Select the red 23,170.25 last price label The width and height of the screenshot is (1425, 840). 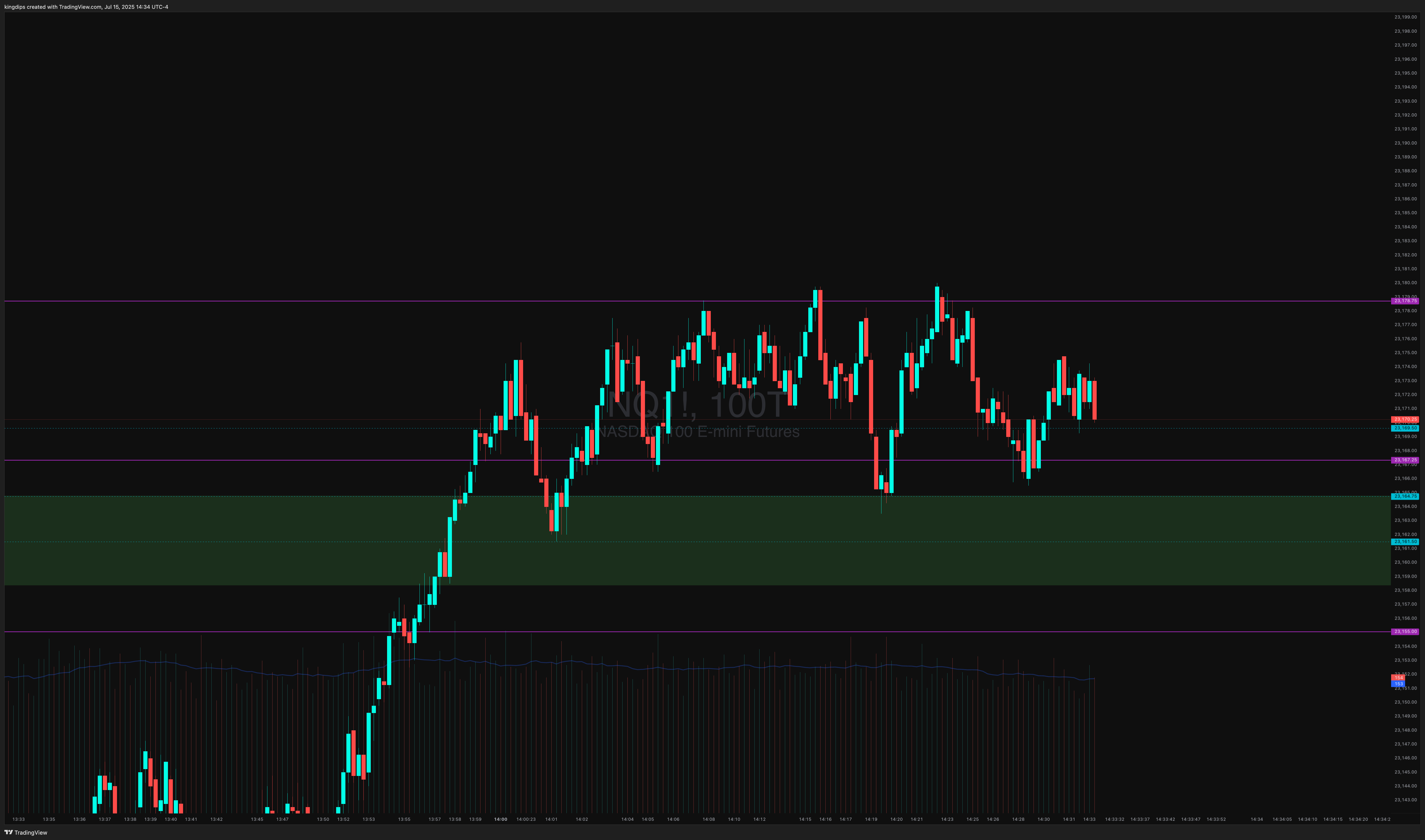[x=1405, y=419]
